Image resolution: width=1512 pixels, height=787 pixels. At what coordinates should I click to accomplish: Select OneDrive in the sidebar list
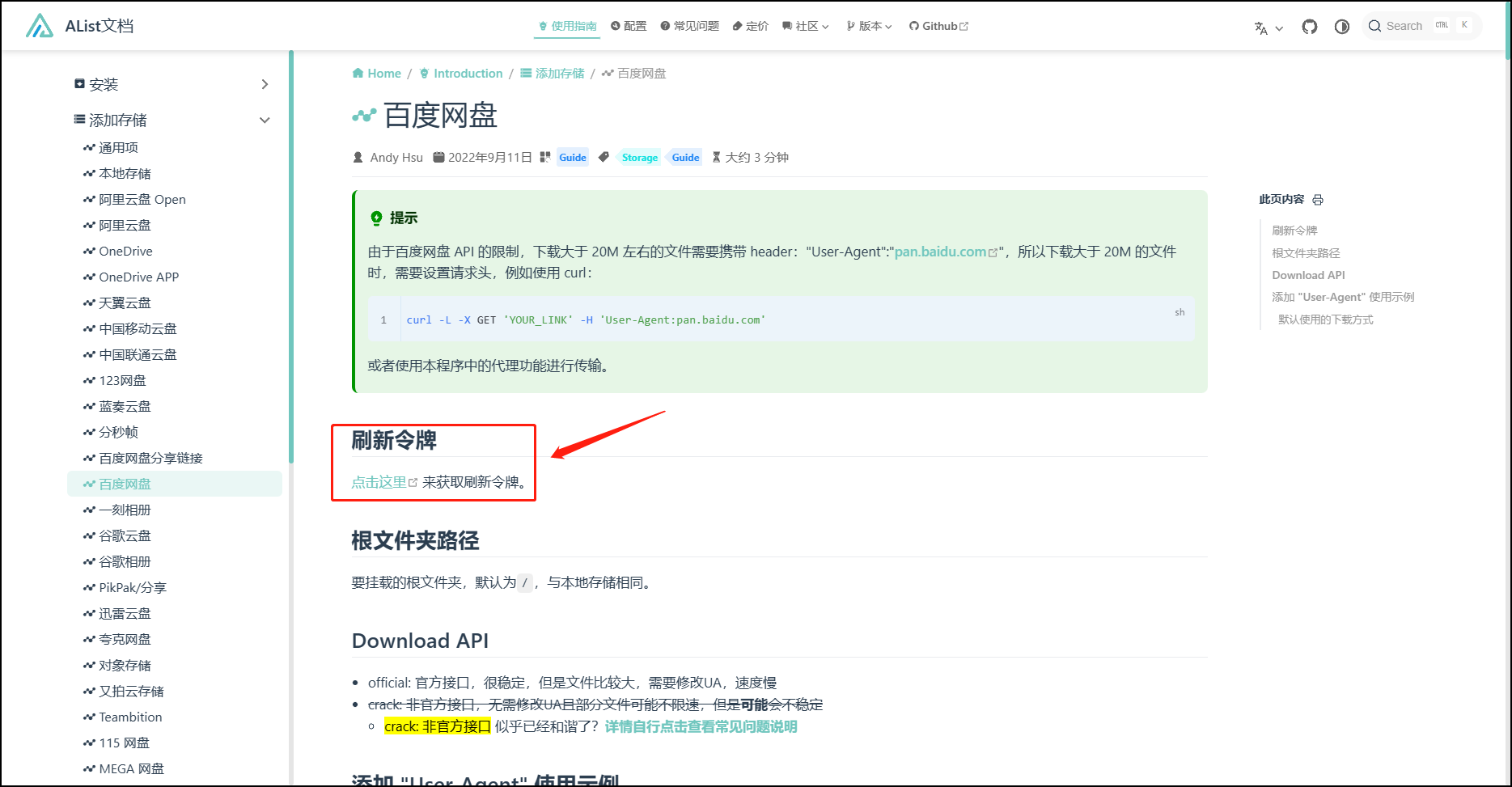coord(125,252)
